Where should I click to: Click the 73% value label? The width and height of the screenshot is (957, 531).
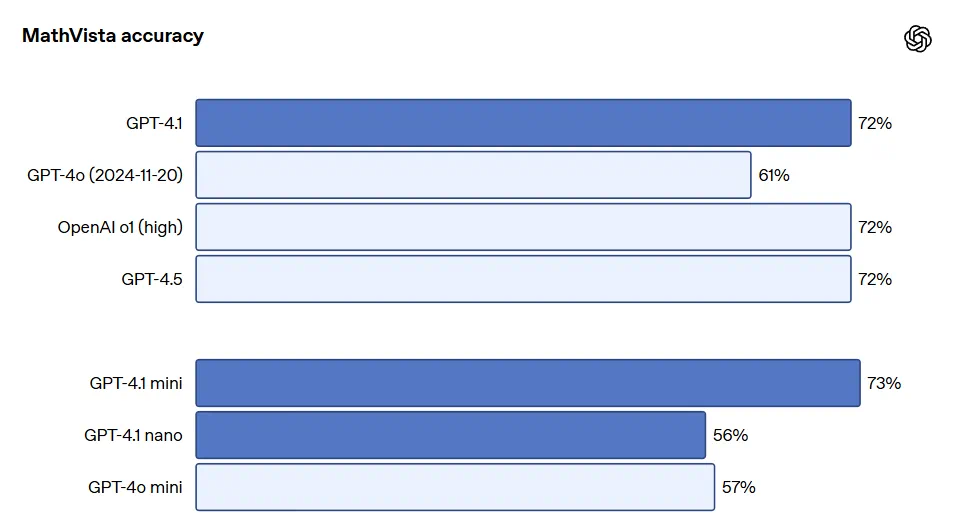click(x=885, y=383)
